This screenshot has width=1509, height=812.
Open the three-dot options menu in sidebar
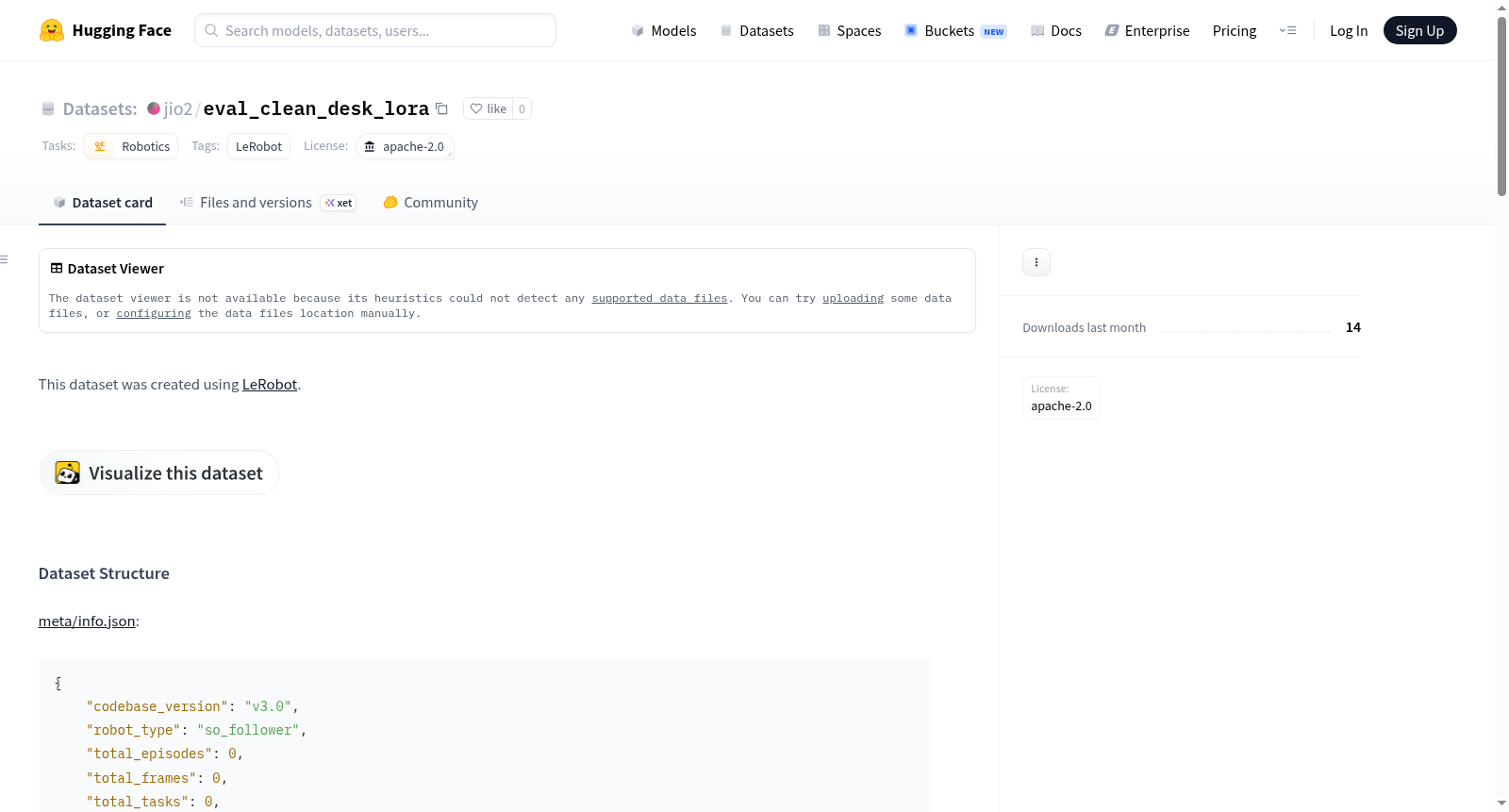1036,262
